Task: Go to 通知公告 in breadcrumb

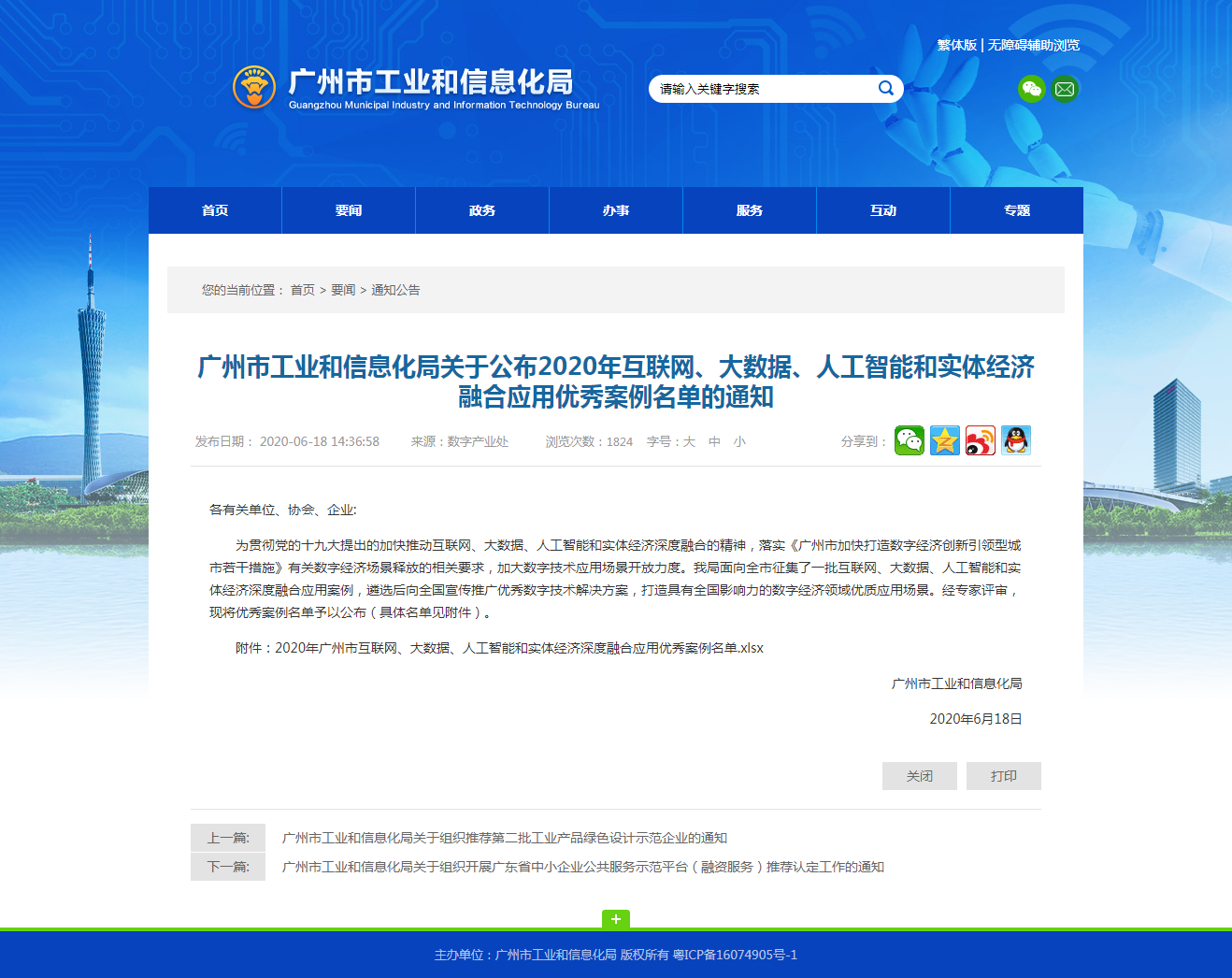Action: (x=395, y=290)
